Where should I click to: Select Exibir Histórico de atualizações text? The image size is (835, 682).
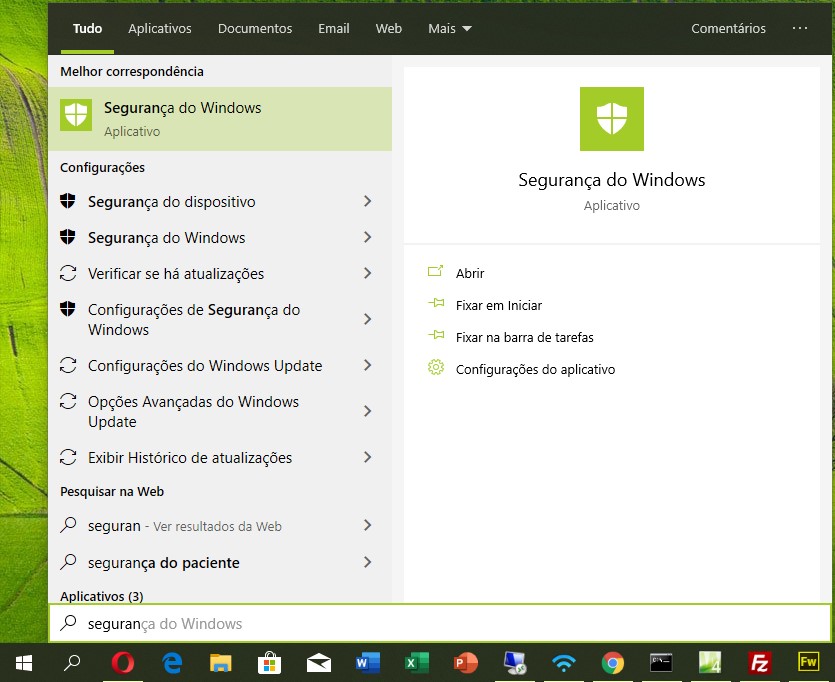[x=190, y=458]
